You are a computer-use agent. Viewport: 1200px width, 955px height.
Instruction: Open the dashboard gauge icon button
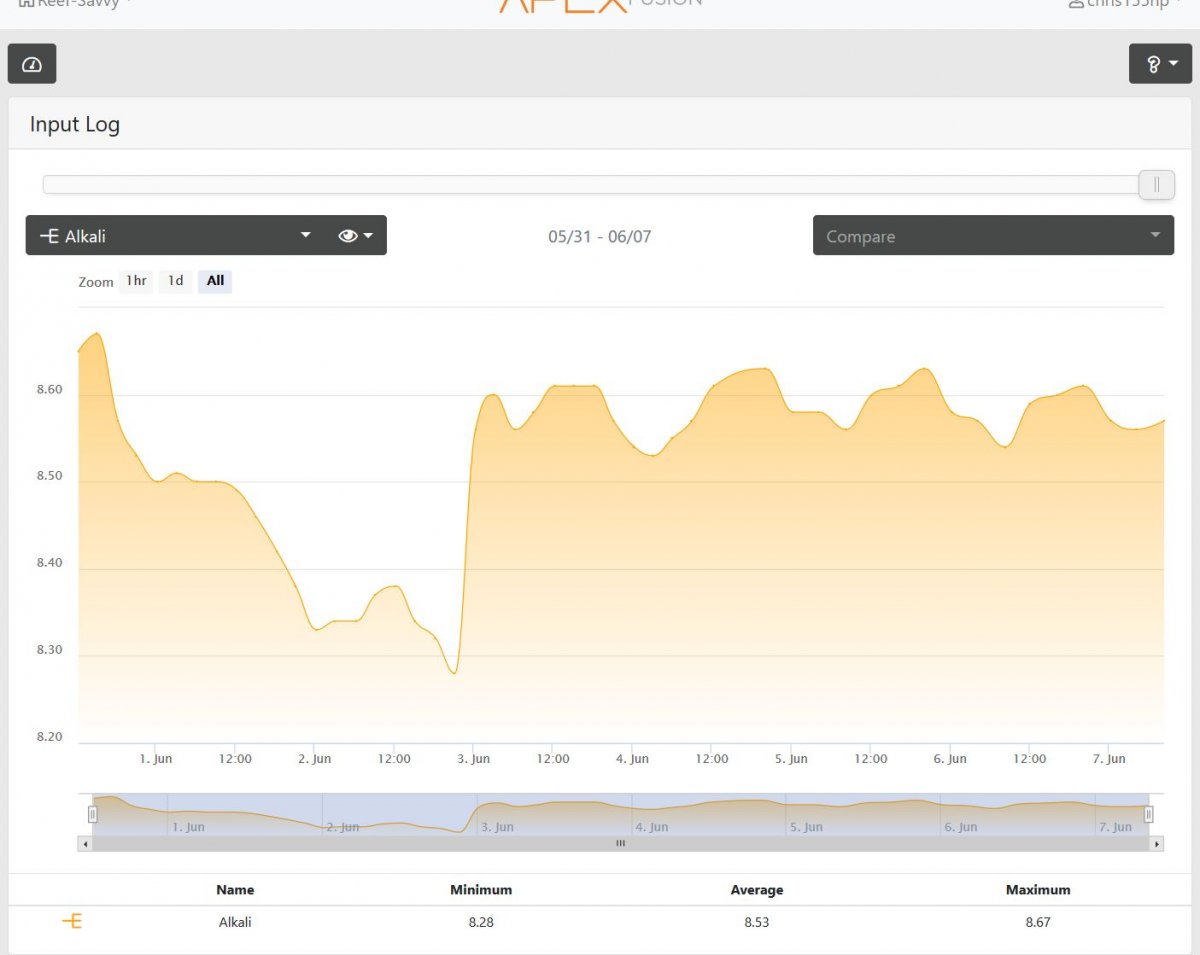pyautogui.click(x=32, y=64)
